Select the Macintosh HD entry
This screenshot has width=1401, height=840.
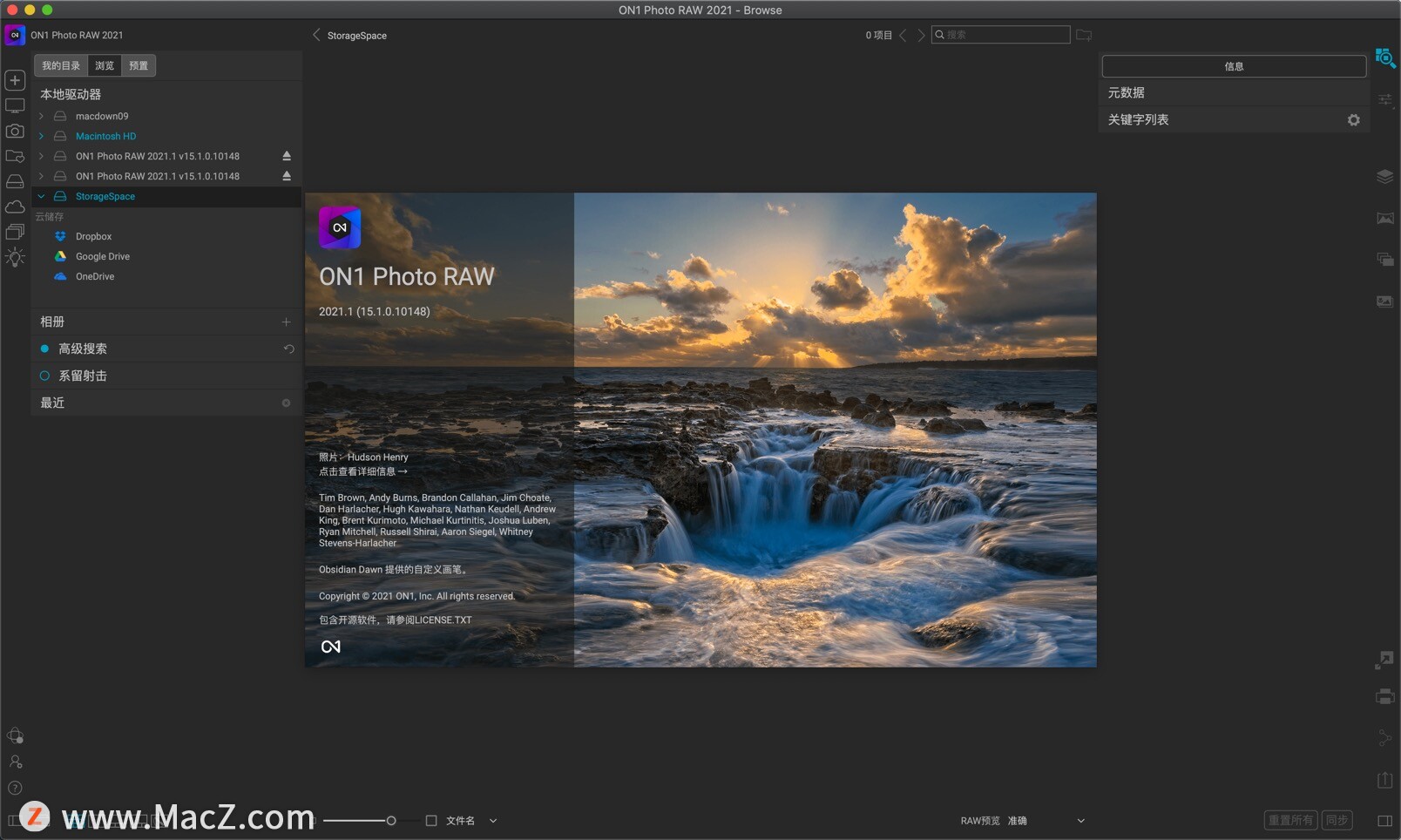[x=105, y=136]
